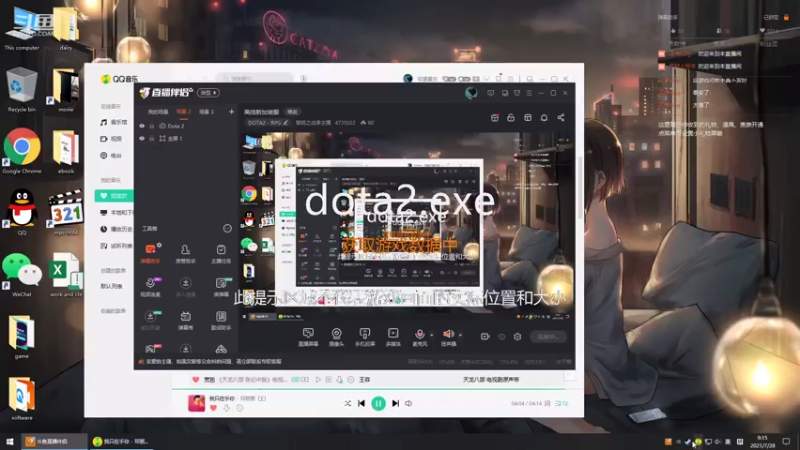The image size is (800, 450).
Task: Open 音乐馆 in QQ Music sidebar
Action: pyautogui.click(x=114, y=122)
